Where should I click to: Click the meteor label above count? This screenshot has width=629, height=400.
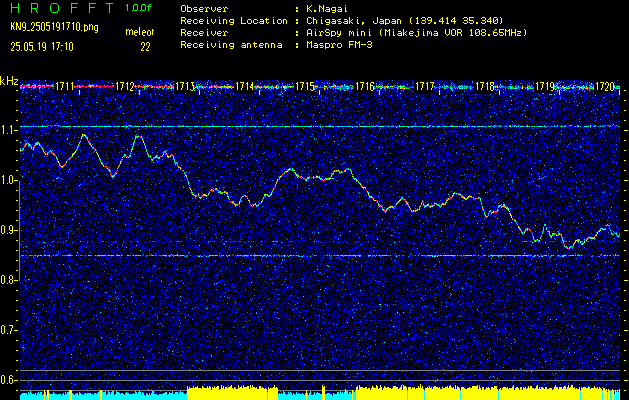(x=139, y=32)
